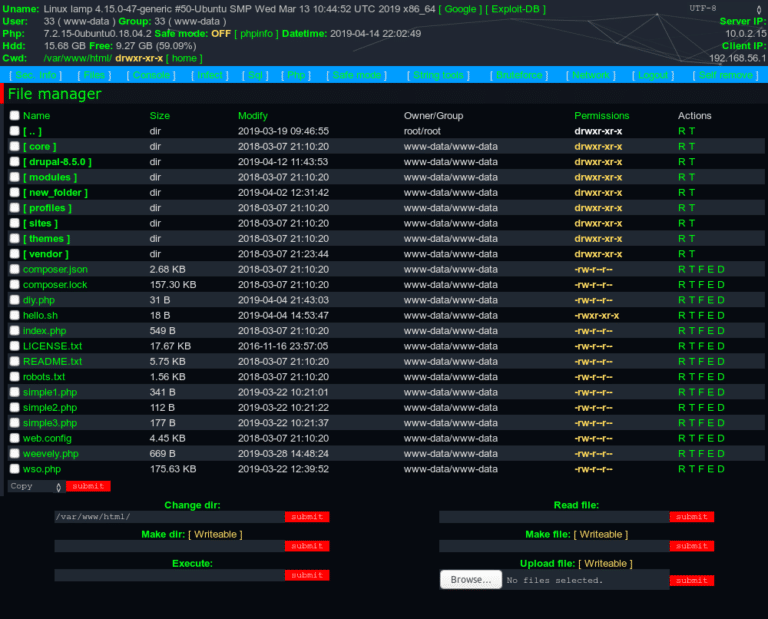The height and width of the screenshot is (619, 768).
Task: Open the String tools menu item
Action: click(439, 75)
